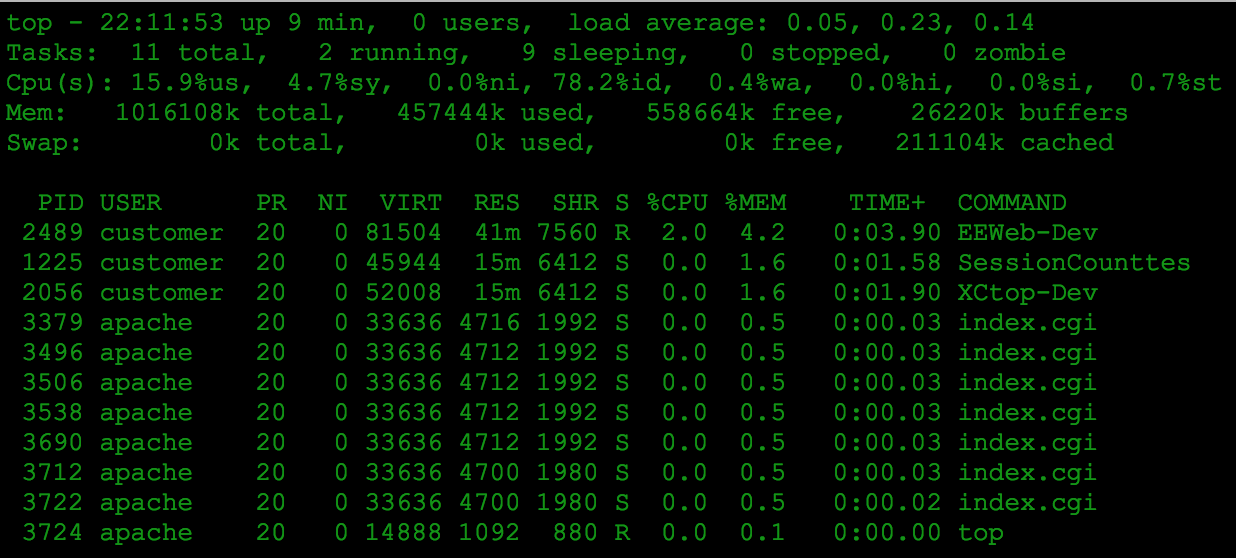Viewport: 1236px width, 558px height.
Task: Click the RES column header
Action: pos(496,202)
